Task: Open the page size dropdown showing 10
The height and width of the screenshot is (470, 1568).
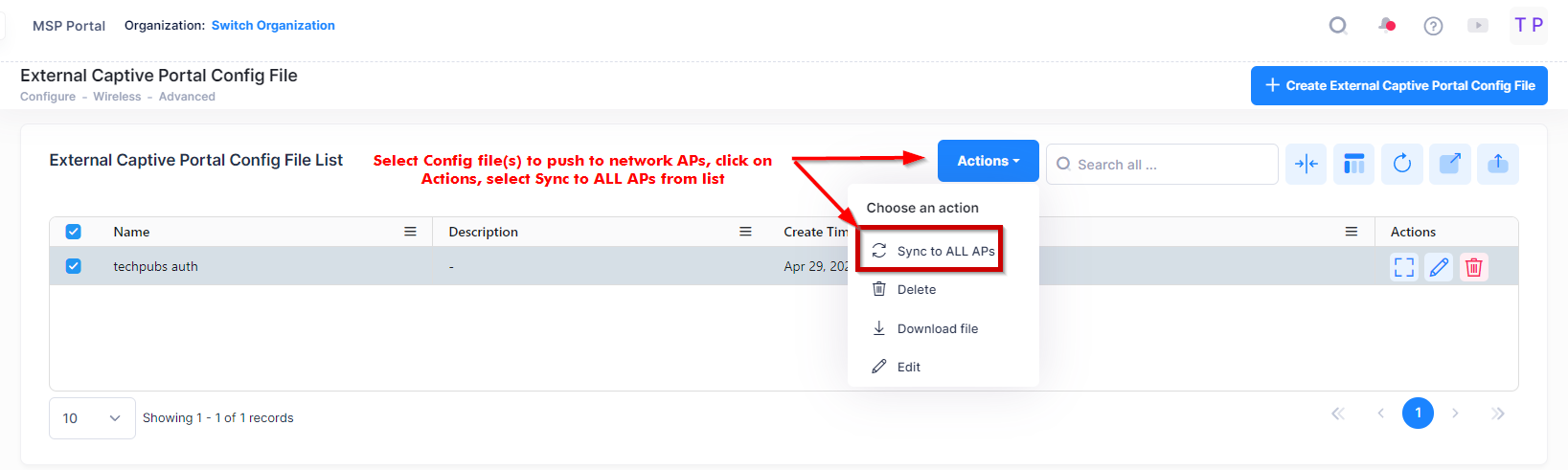Action: [92, 418]
